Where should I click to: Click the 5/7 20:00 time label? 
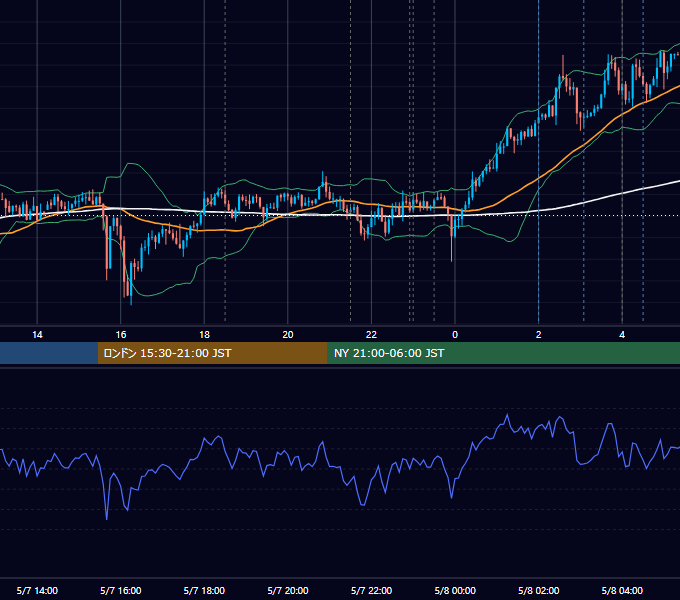[288, 590]
